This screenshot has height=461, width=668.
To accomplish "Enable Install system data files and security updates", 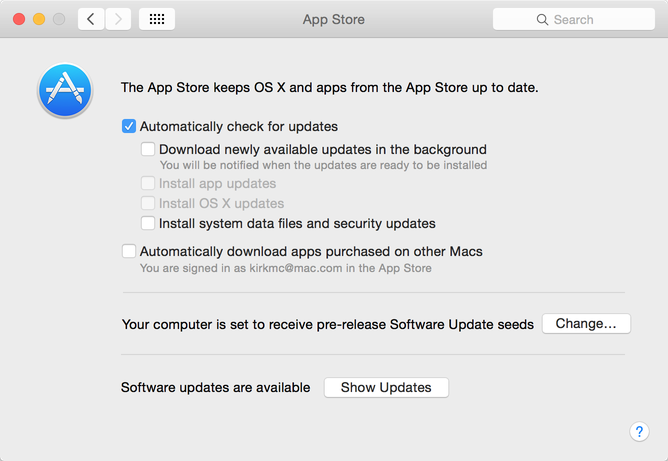I will pyautogui.click(x=148, y=223).
